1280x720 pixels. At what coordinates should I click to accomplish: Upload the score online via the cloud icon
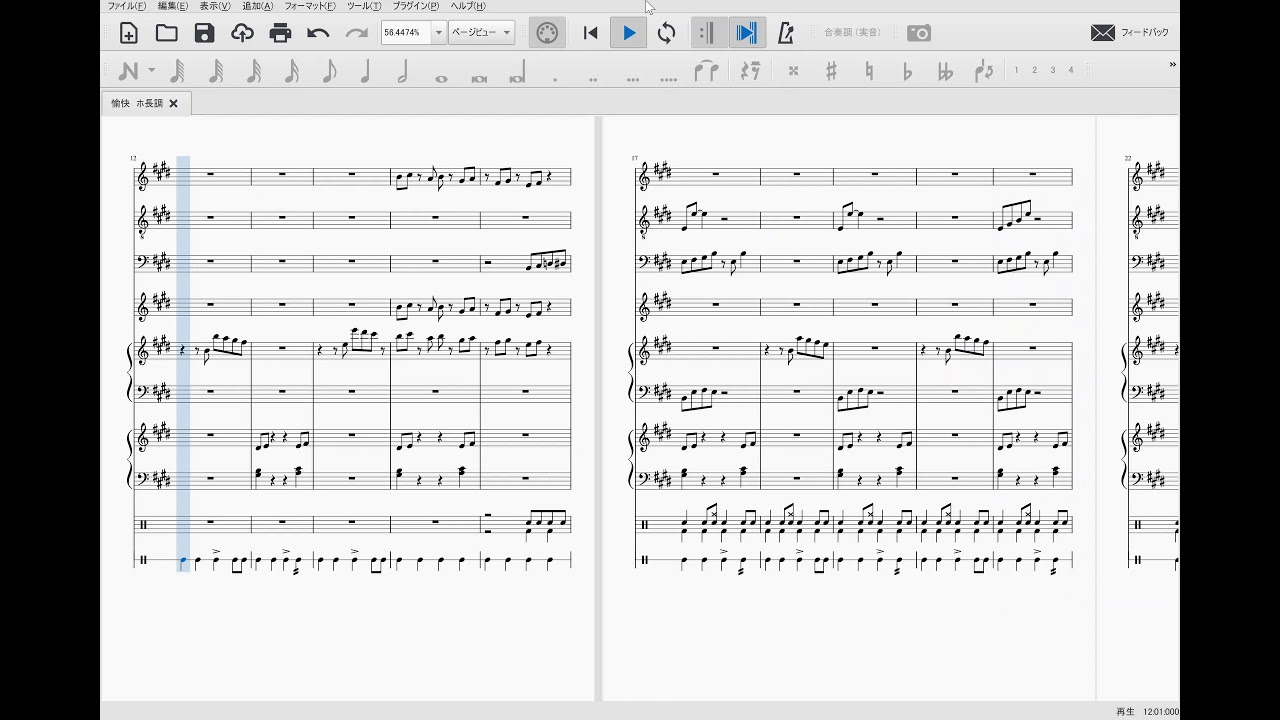tap(243, 33)
